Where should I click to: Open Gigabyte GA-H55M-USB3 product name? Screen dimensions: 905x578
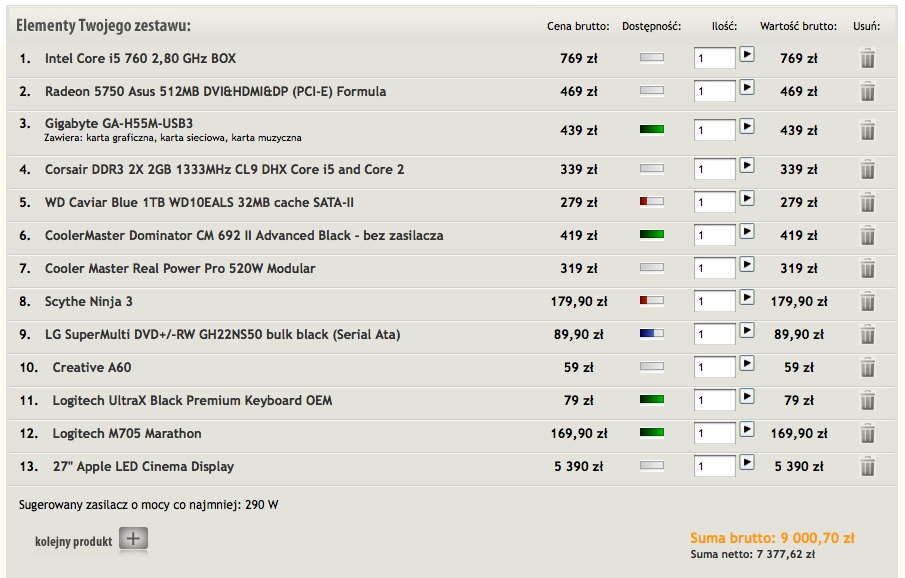pos(119,124)
